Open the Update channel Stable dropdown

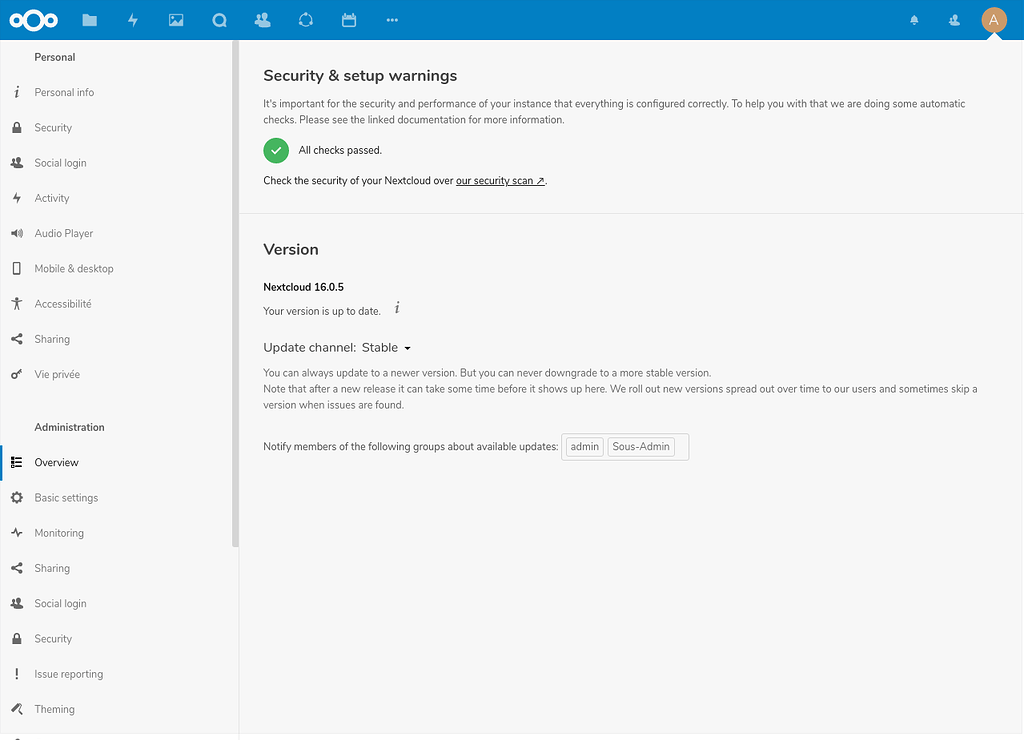[387, 348]
